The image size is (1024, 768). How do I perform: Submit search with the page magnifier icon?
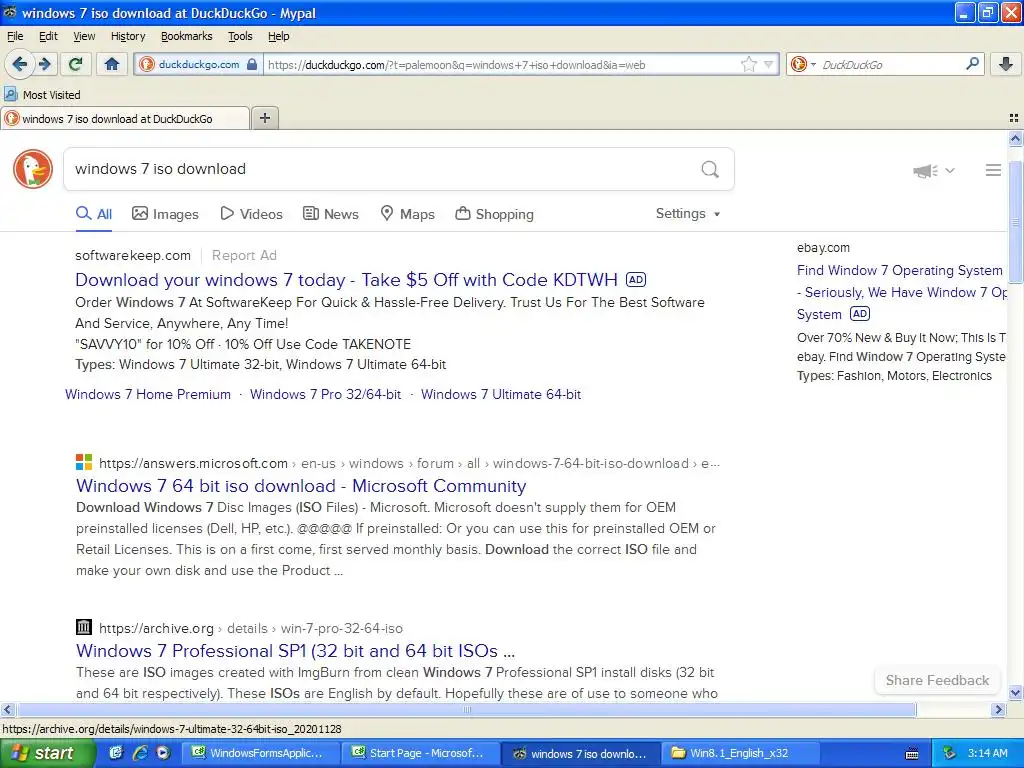pyautogui.click(x=710, y=169)
